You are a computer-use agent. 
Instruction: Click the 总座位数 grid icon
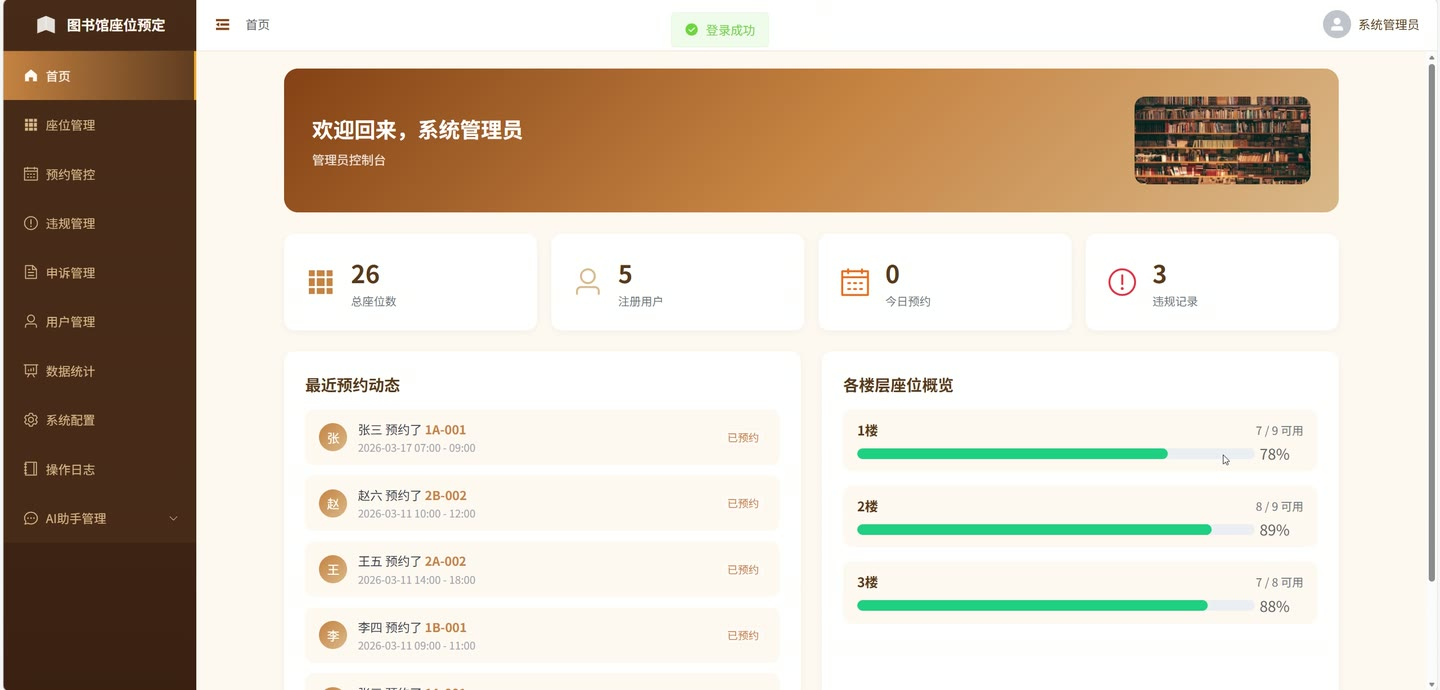coord(320,282)
